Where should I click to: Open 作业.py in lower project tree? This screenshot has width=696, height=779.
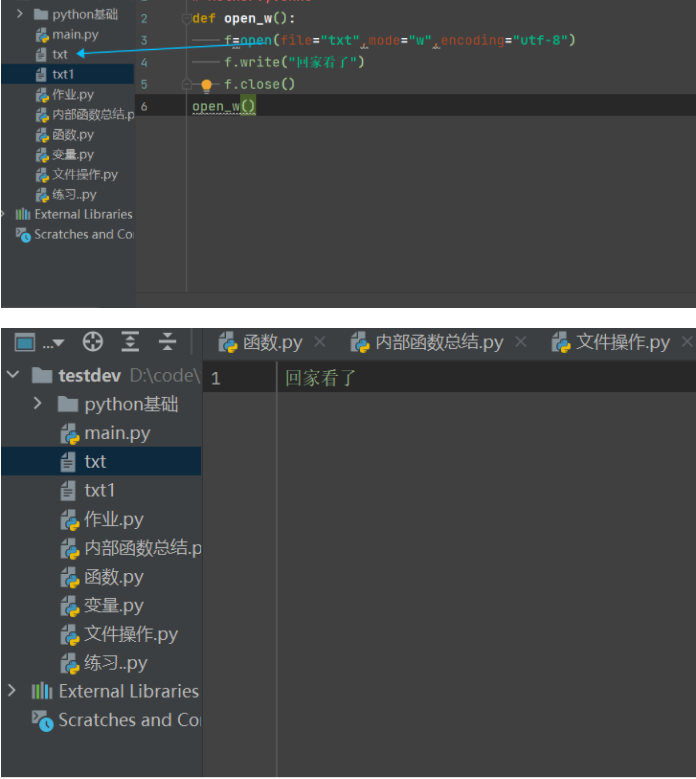(102, 519)
